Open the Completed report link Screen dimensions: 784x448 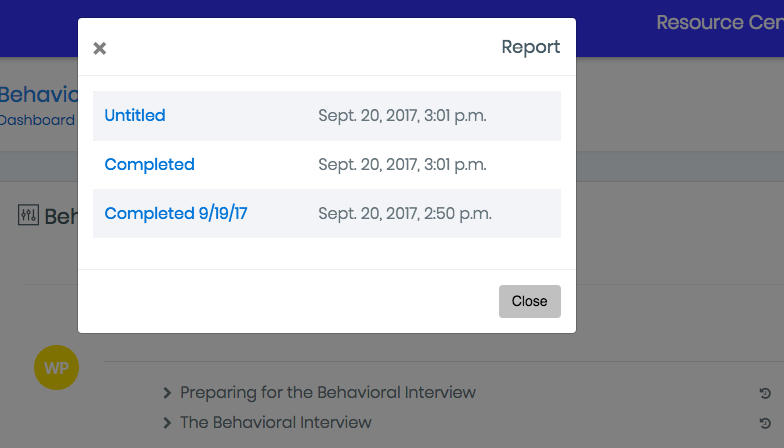[149, 164]
